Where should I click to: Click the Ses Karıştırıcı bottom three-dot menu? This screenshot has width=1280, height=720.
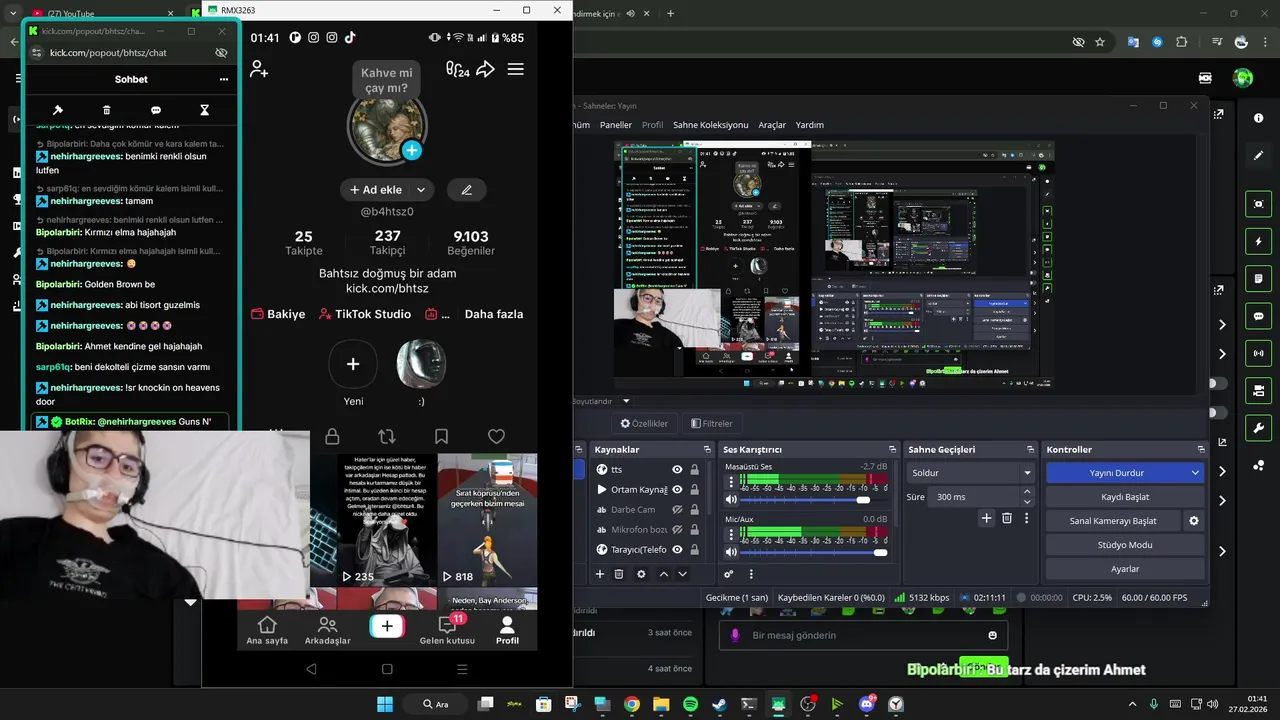pos(751,574)
